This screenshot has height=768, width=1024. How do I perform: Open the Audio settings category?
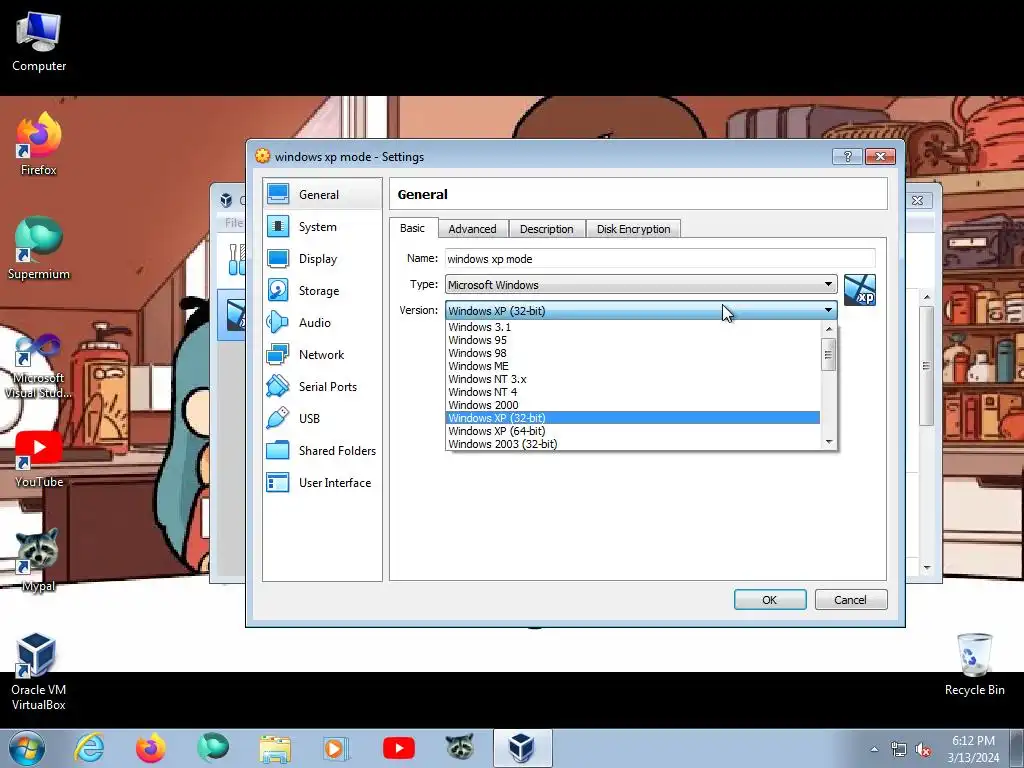(x=322, y=323)
